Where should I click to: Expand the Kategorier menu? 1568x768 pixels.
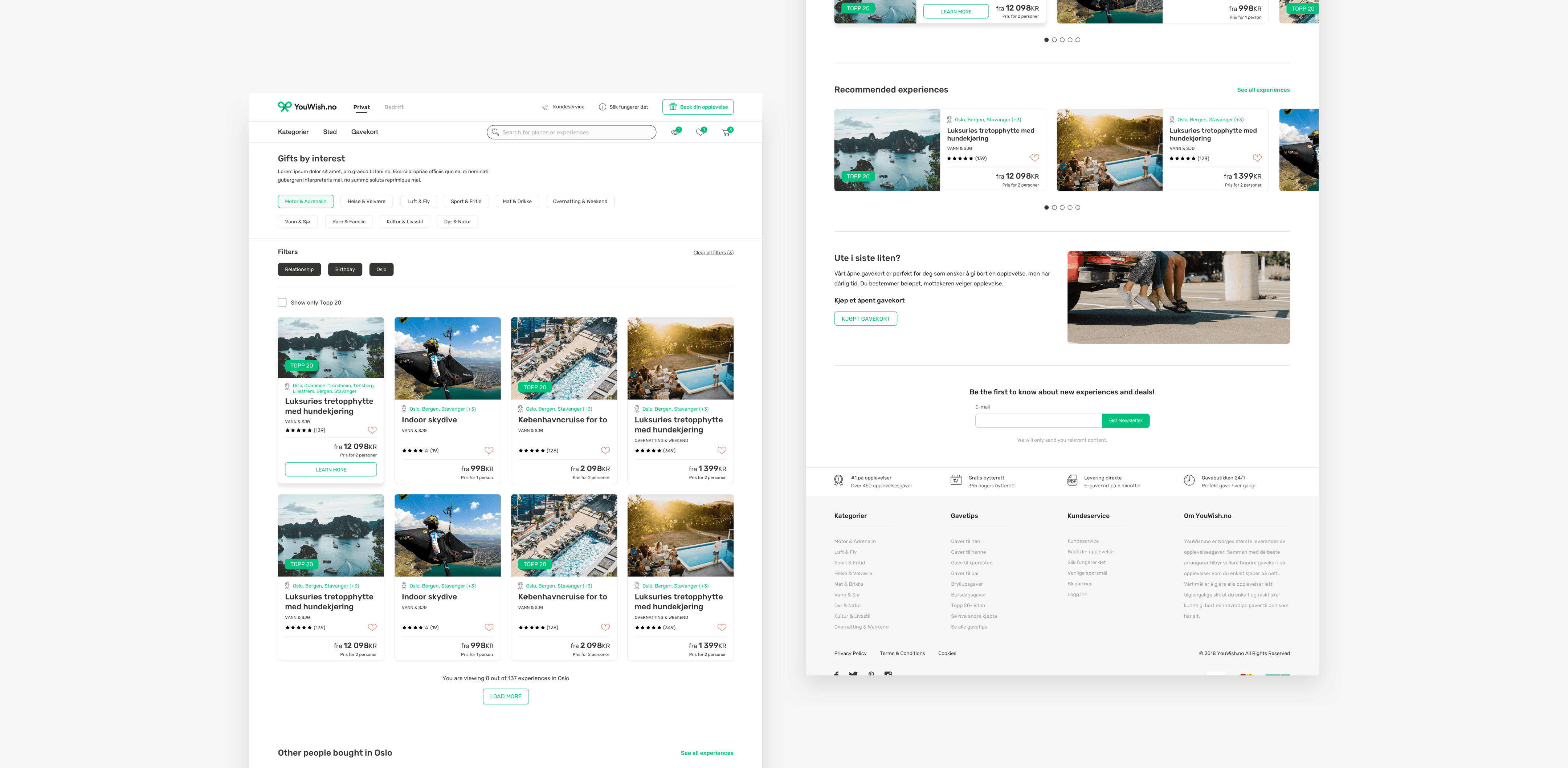pyautogui.click(x=293, y=132)
